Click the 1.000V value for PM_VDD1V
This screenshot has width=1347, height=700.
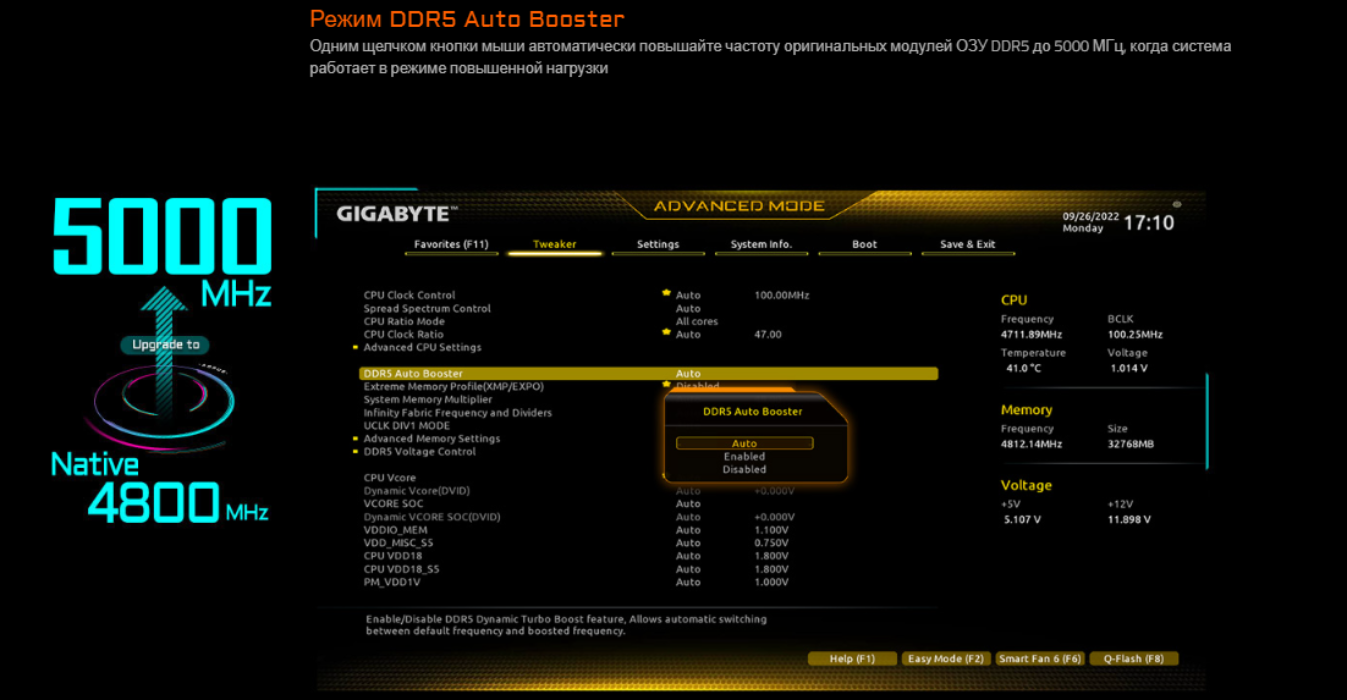coord(772,581)
